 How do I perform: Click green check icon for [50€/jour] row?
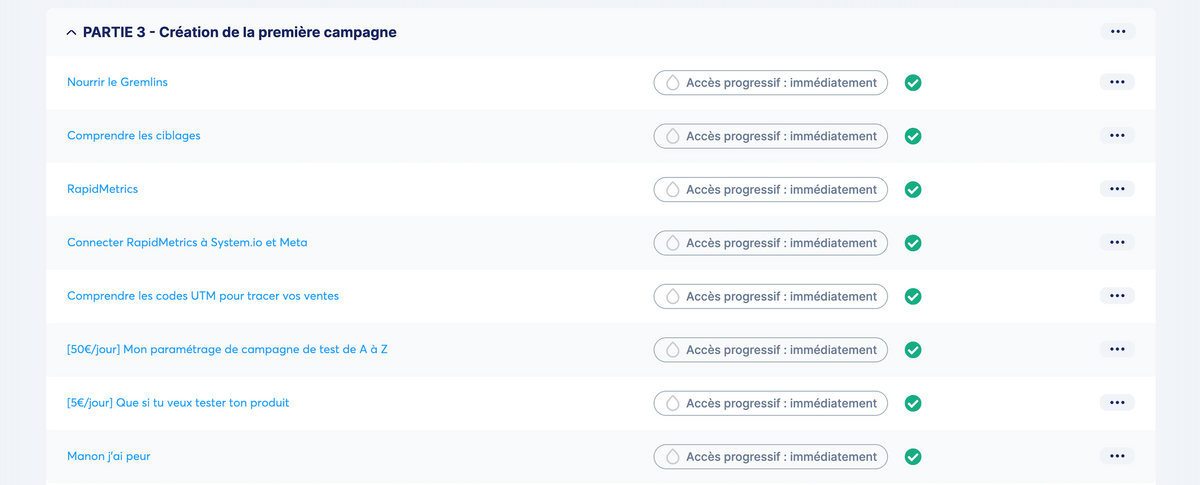[913, 350]
